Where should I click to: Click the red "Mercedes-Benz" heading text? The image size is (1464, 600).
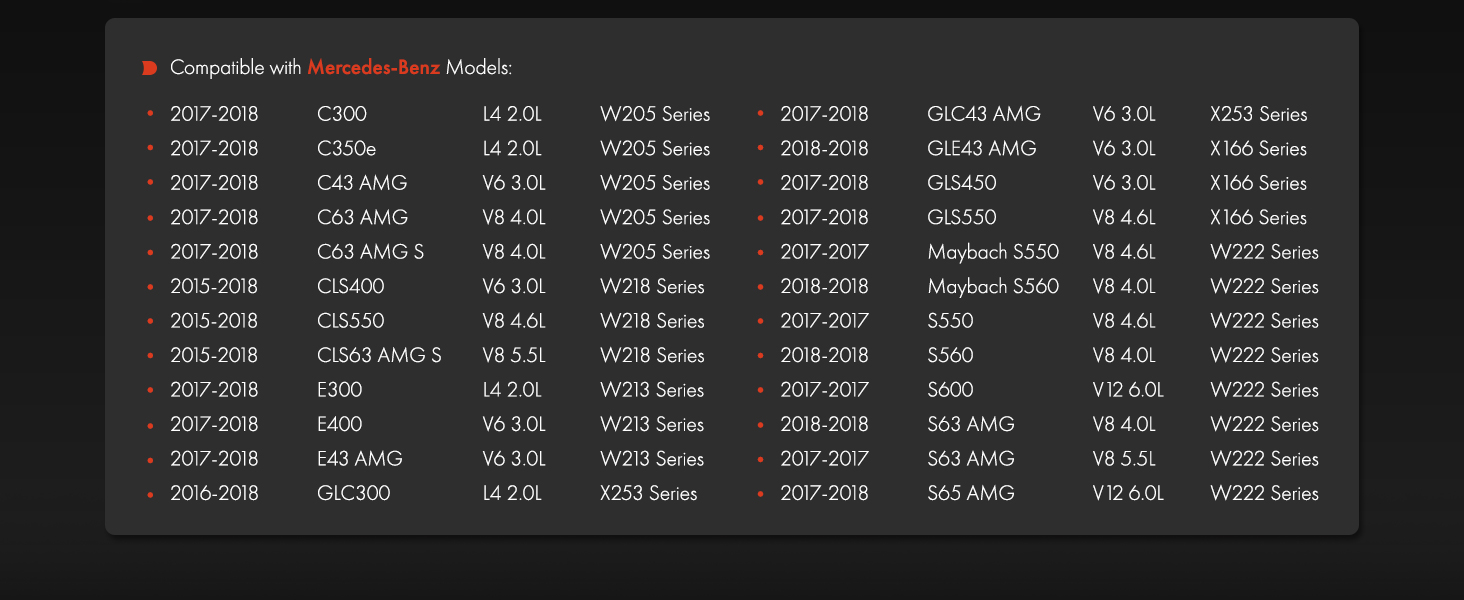[373, 68]
